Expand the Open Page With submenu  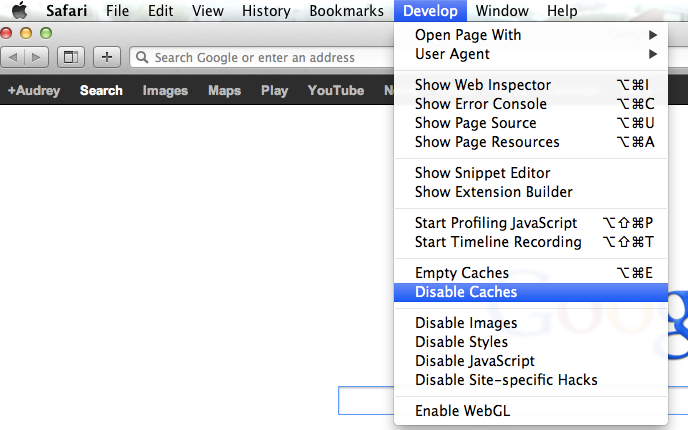[x=531, y=35]
